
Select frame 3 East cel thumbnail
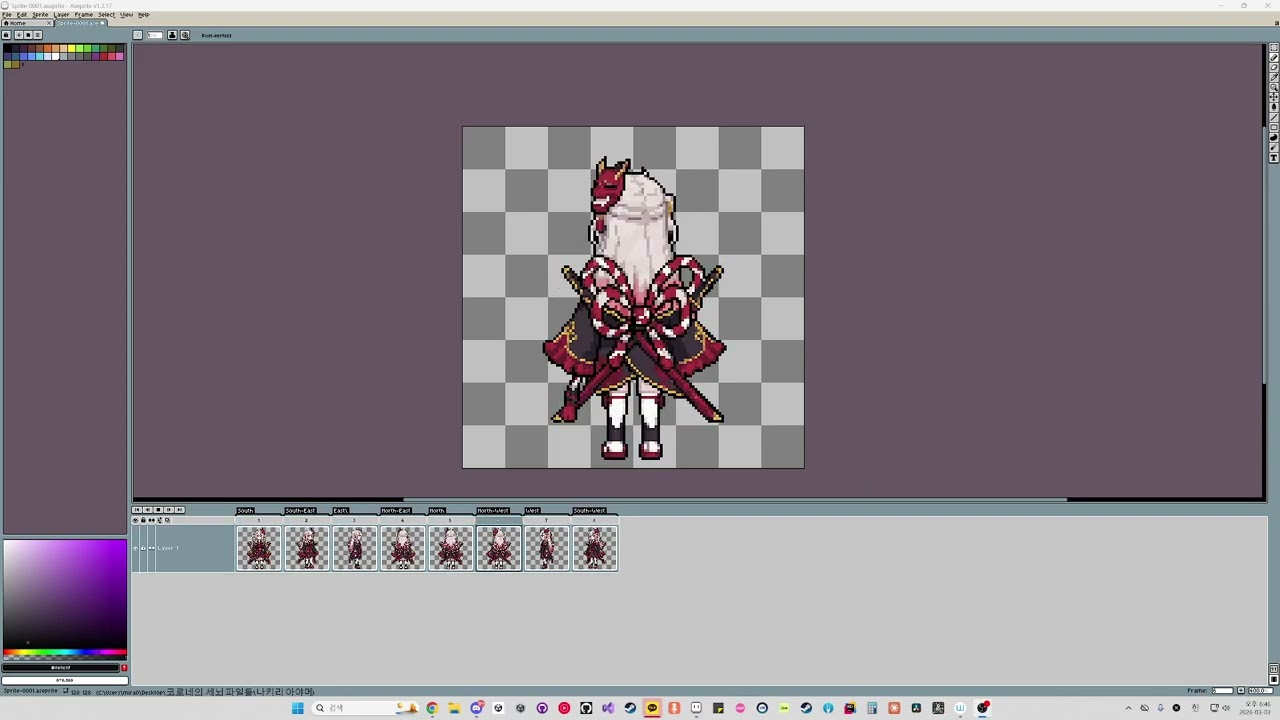pos(355,549)
